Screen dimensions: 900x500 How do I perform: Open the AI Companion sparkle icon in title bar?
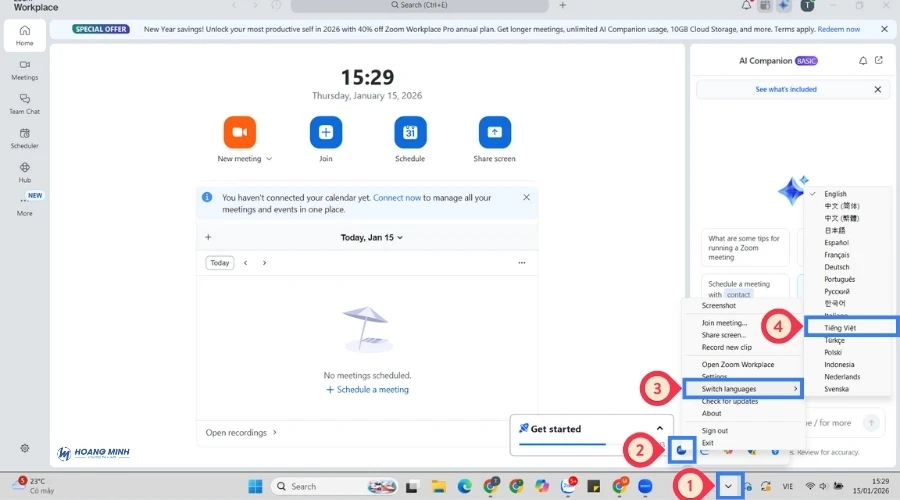[783, 5]
